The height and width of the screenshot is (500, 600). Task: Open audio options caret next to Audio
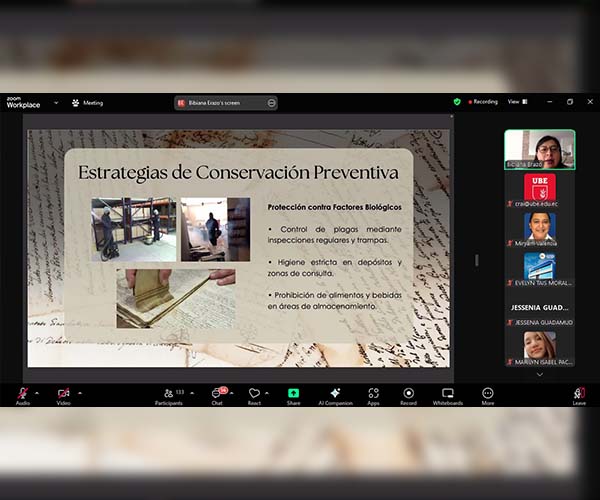click(x=37, y=393)
